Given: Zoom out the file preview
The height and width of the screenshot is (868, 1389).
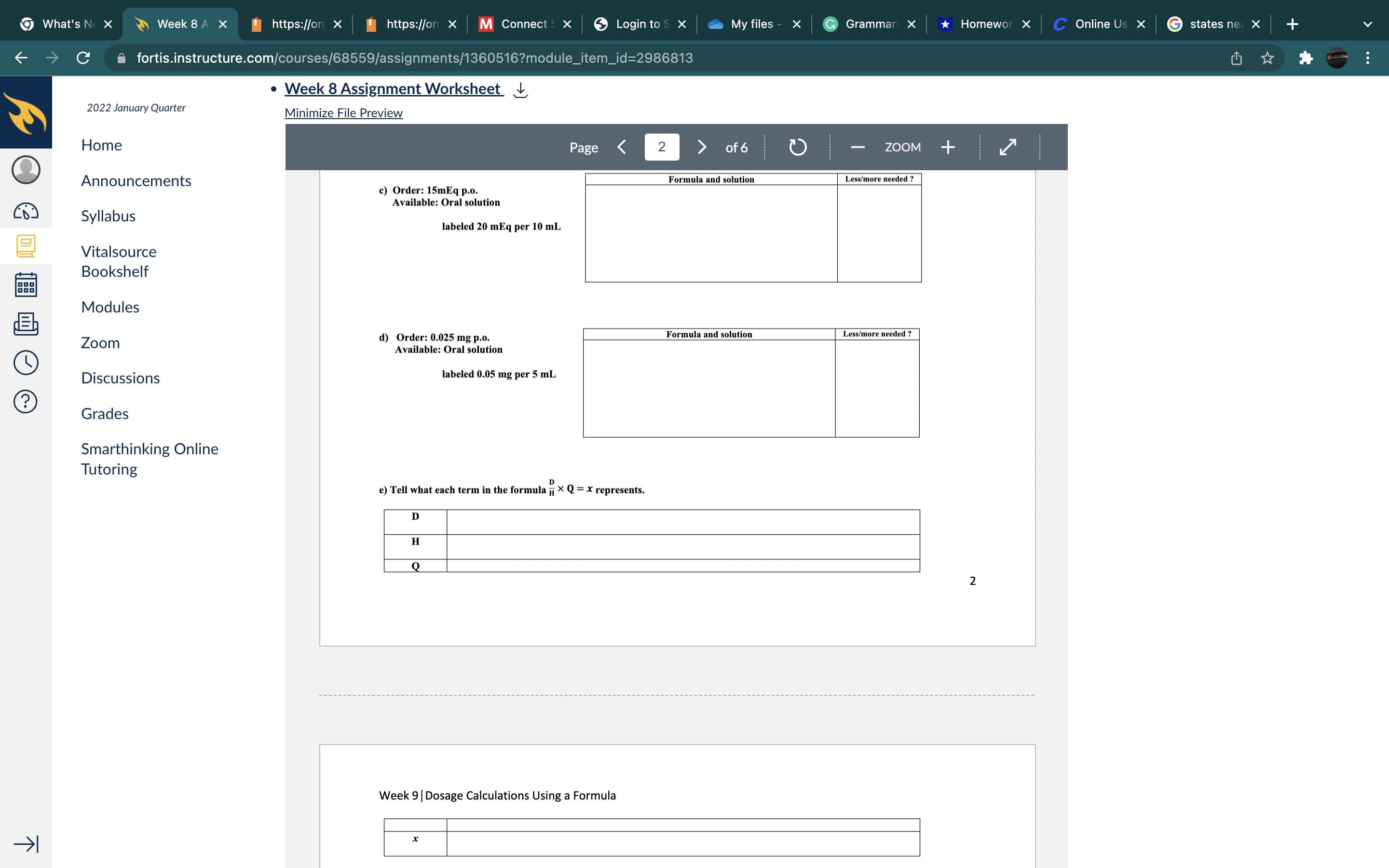Looking at the screenshot, I should [x=858, y=148].
